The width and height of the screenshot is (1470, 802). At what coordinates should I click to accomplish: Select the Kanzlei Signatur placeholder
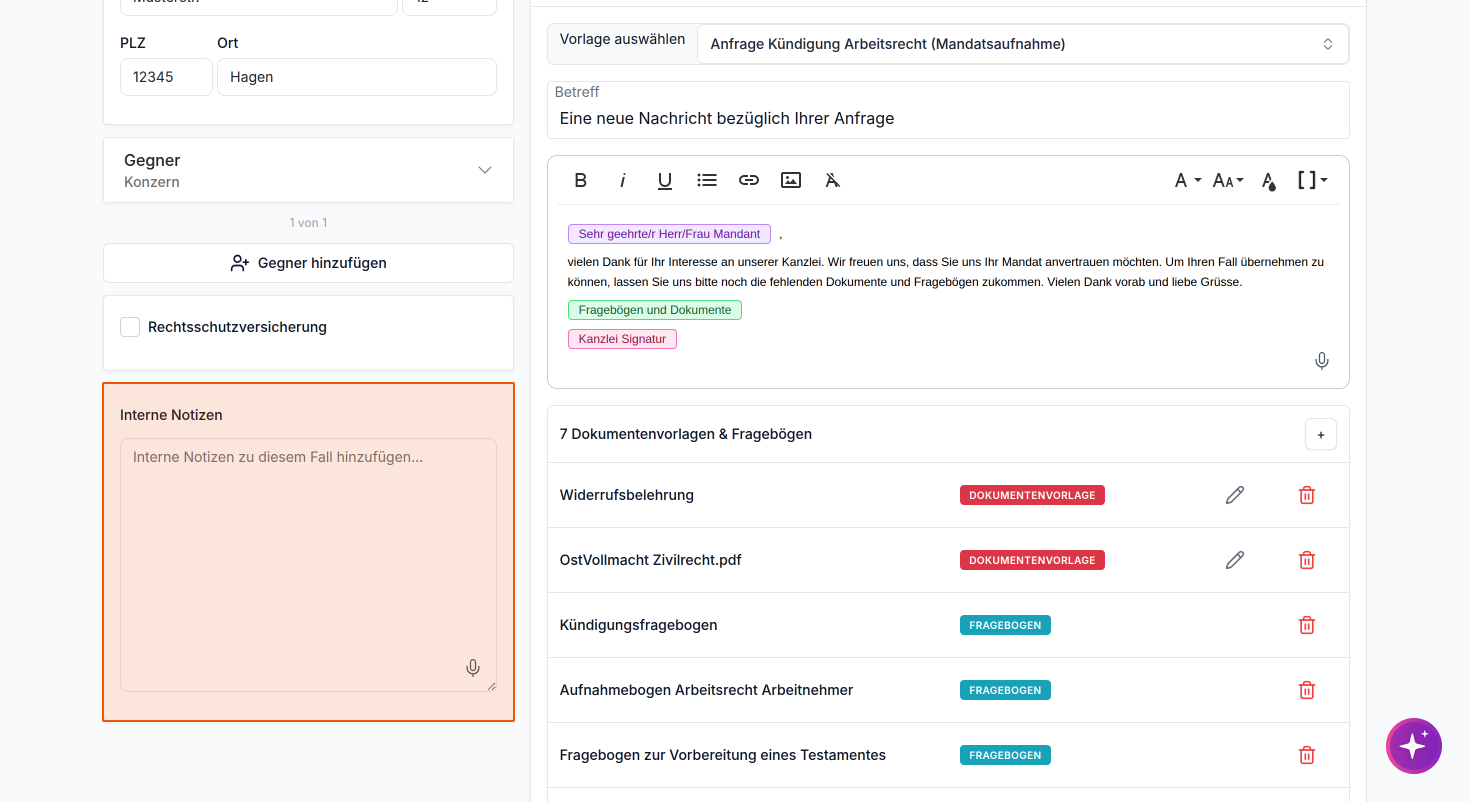(622, 339)
